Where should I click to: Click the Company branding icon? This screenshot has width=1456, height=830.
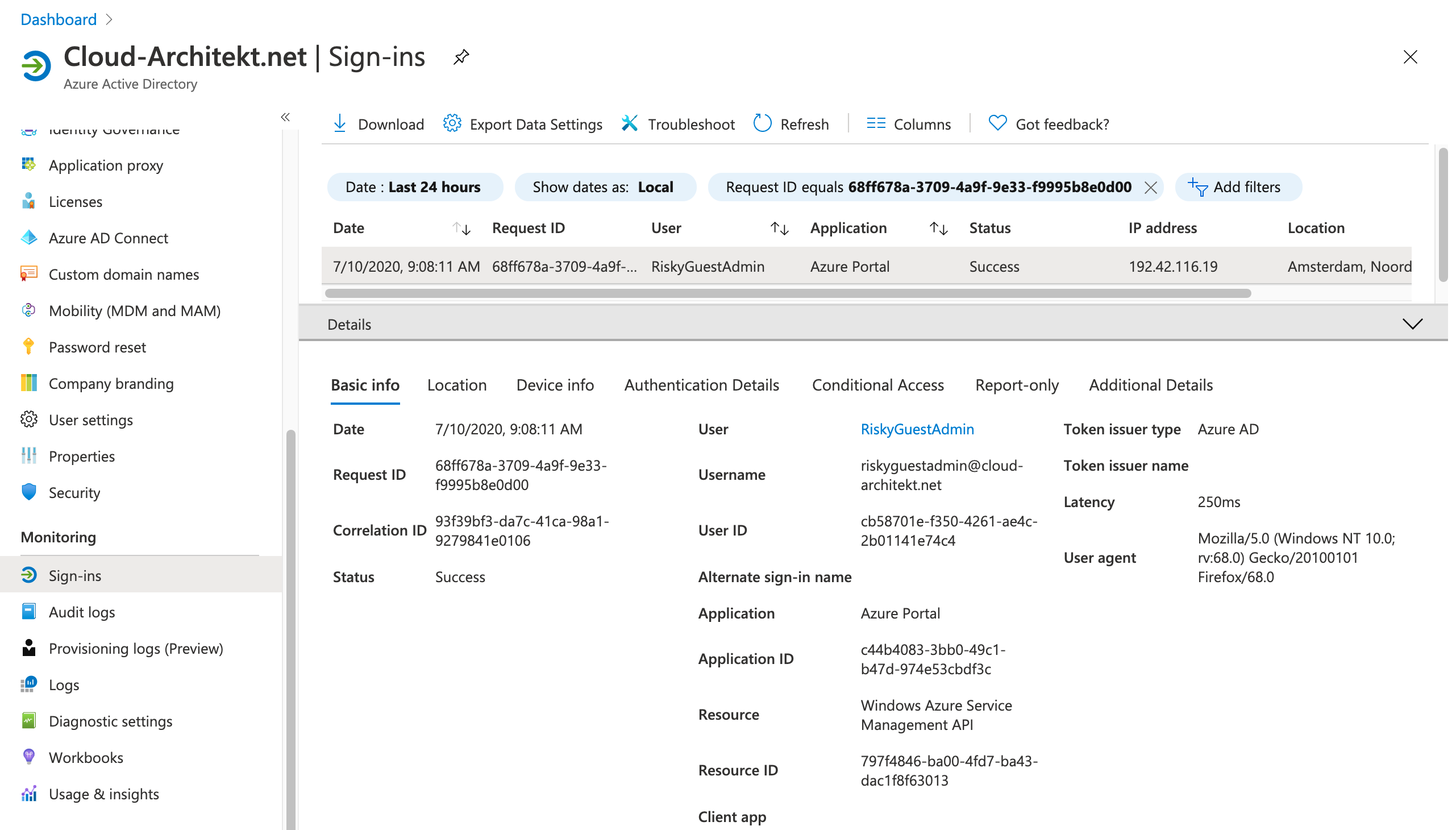28,383
